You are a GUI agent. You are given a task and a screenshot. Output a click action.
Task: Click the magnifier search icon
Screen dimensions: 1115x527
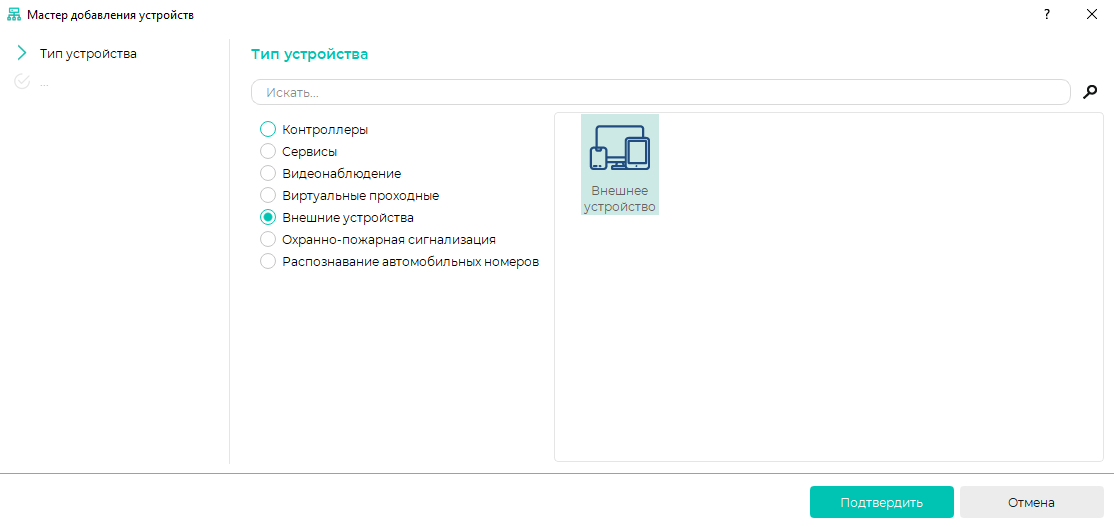point(1089,92)
